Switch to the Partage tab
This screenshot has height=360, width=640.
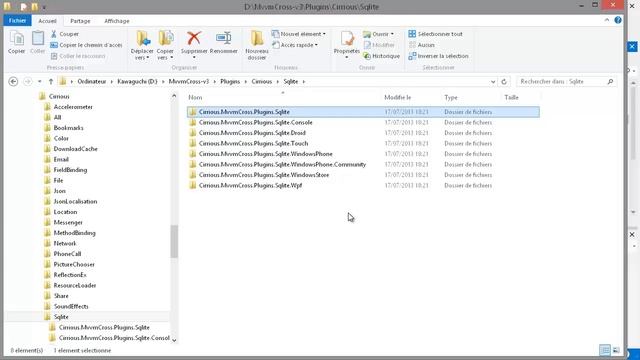80,21
